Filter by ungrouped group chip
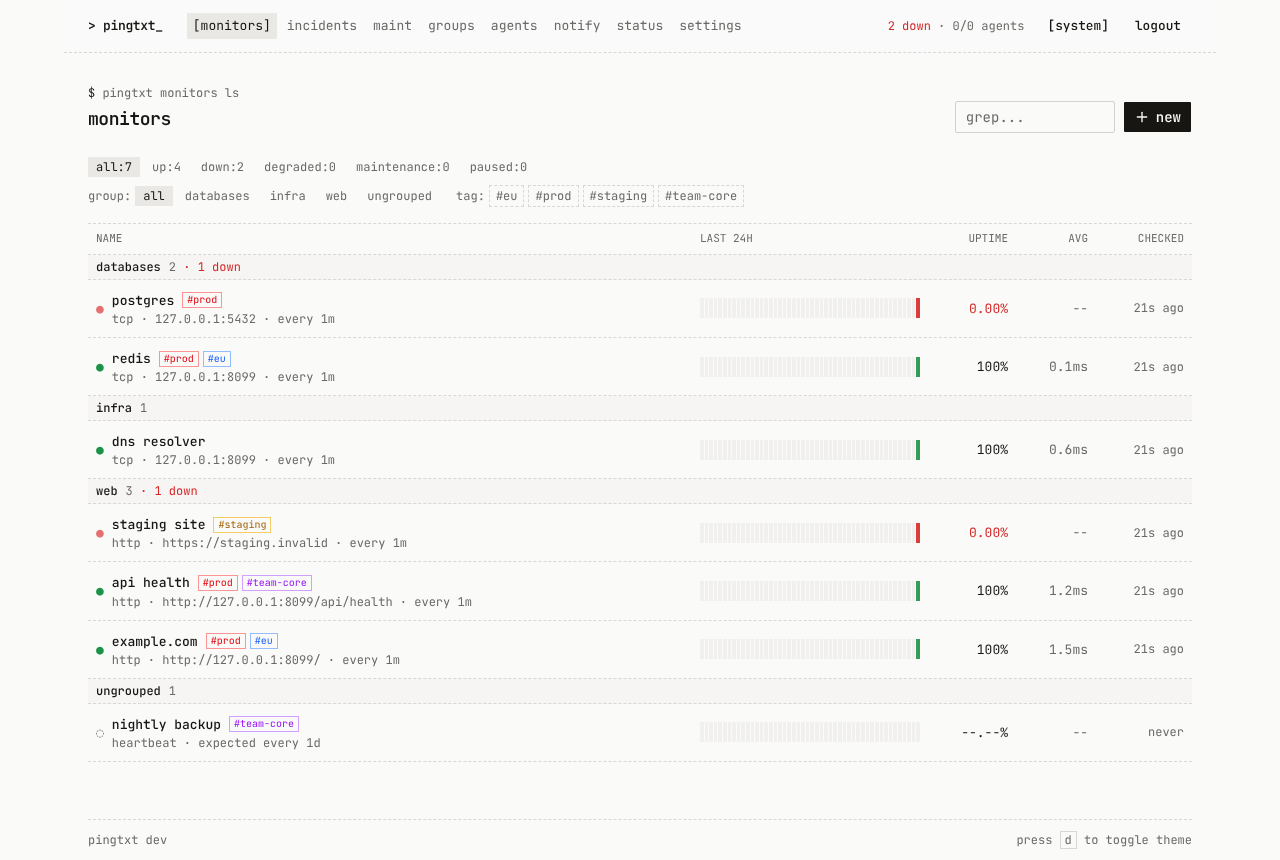The width and height of the screenshot is (1280, 860). [x=400, y=196]
